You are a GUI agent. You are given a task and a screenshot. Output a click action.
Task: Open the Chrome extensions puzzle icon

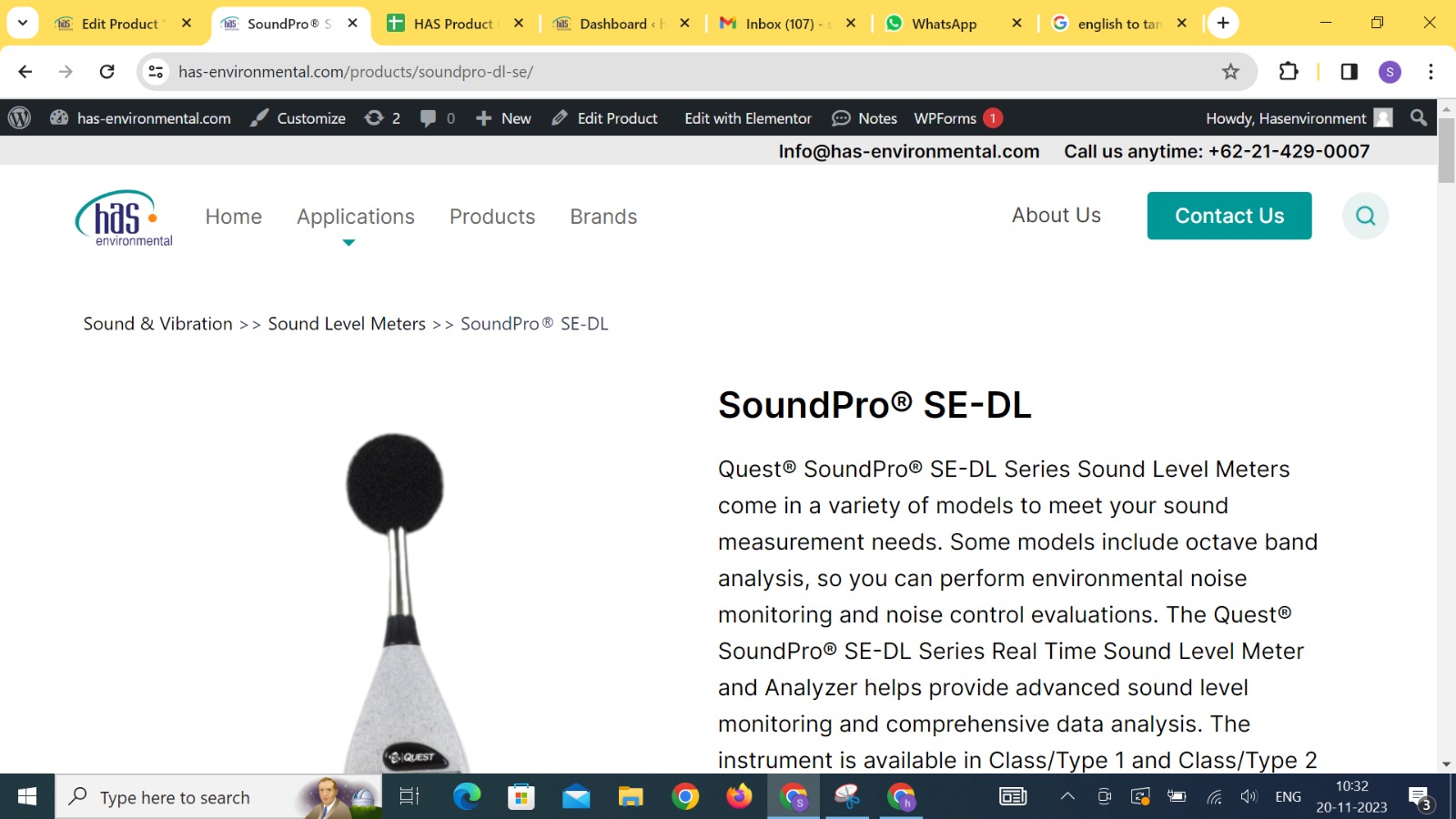click(1289, 71)
